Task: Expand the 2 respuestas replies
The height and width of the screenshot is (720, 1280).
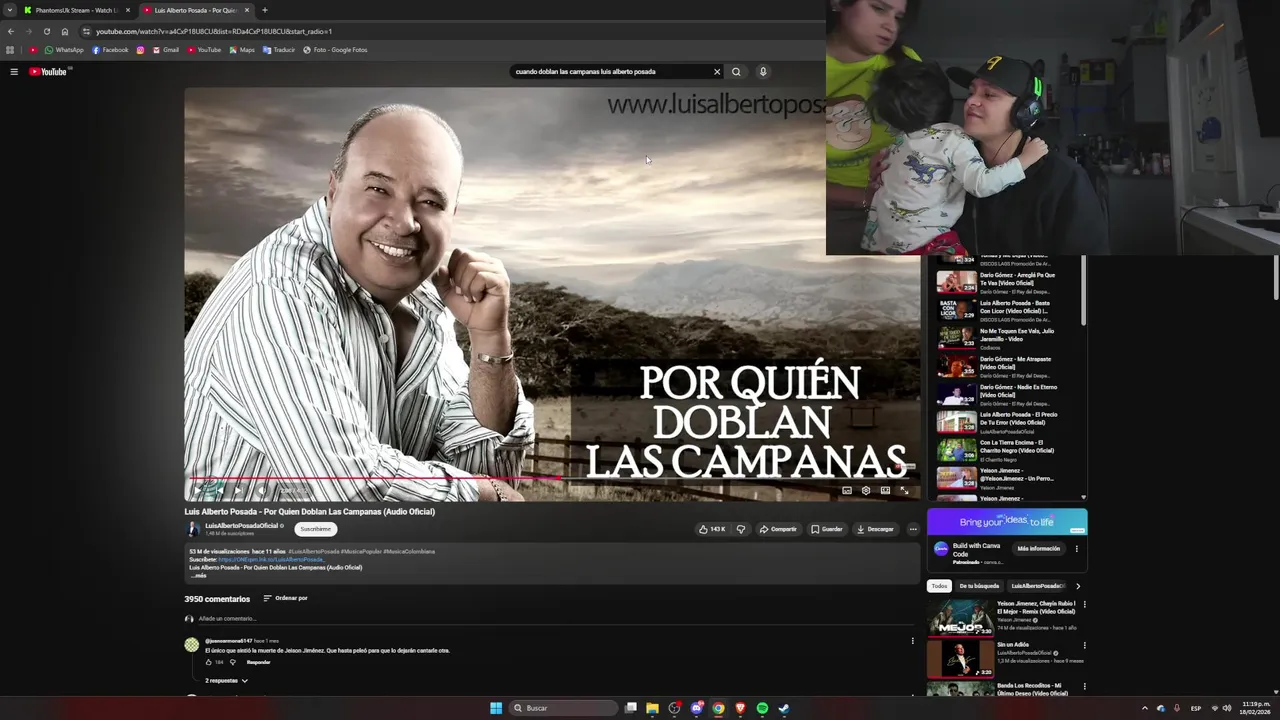Action: pos(226,681)
